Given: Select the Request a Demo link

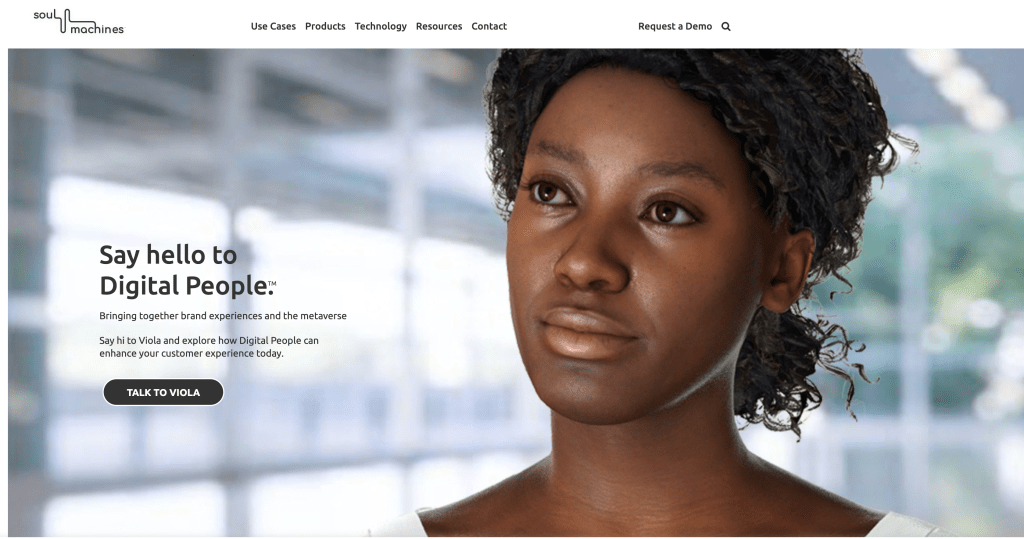Looking at the screenshot, I should coord(675,26).
